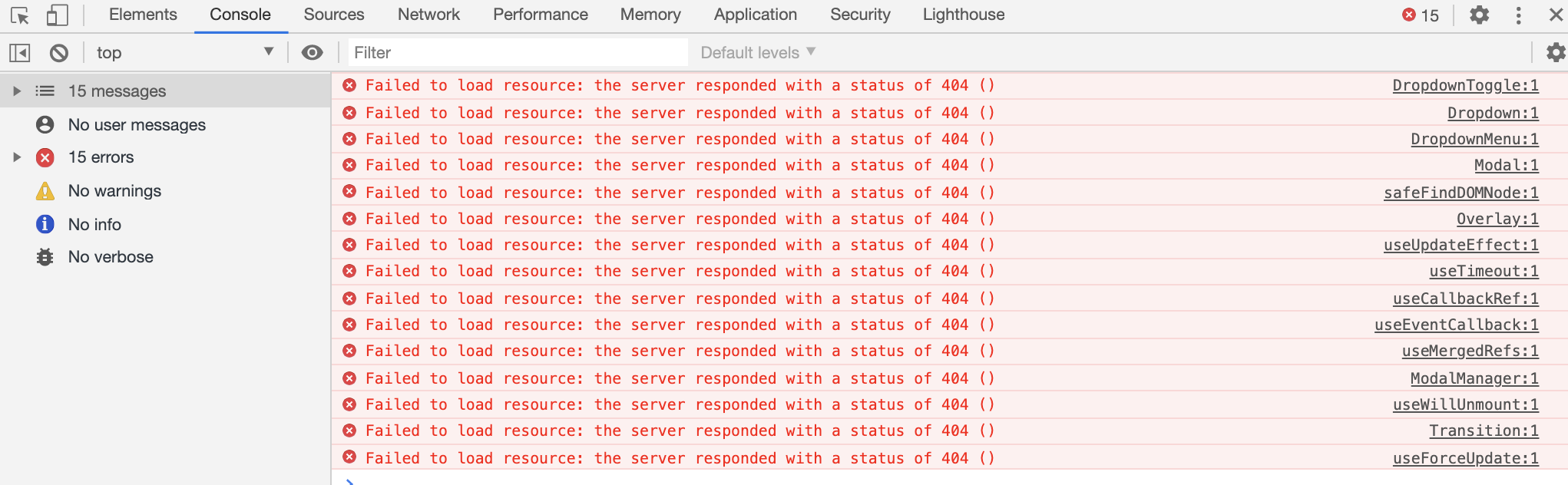Viewport: 1568px width, 485px height.
Task: Select the No warnings filter
Action: 114,190
